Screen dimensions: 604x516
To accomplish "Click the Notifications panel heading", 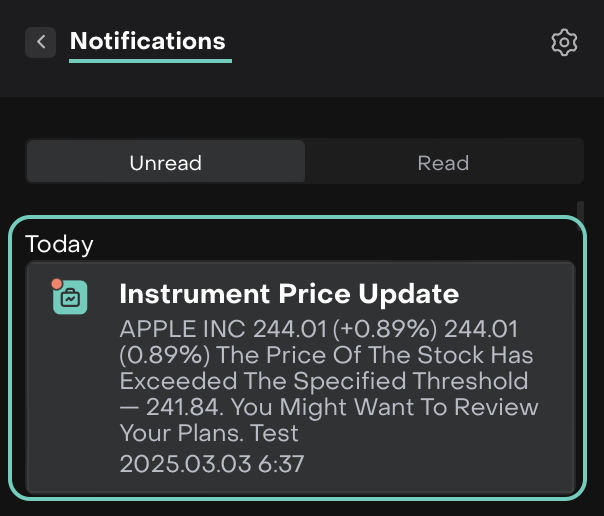I will pyautogui.click(x=148, y=41).
